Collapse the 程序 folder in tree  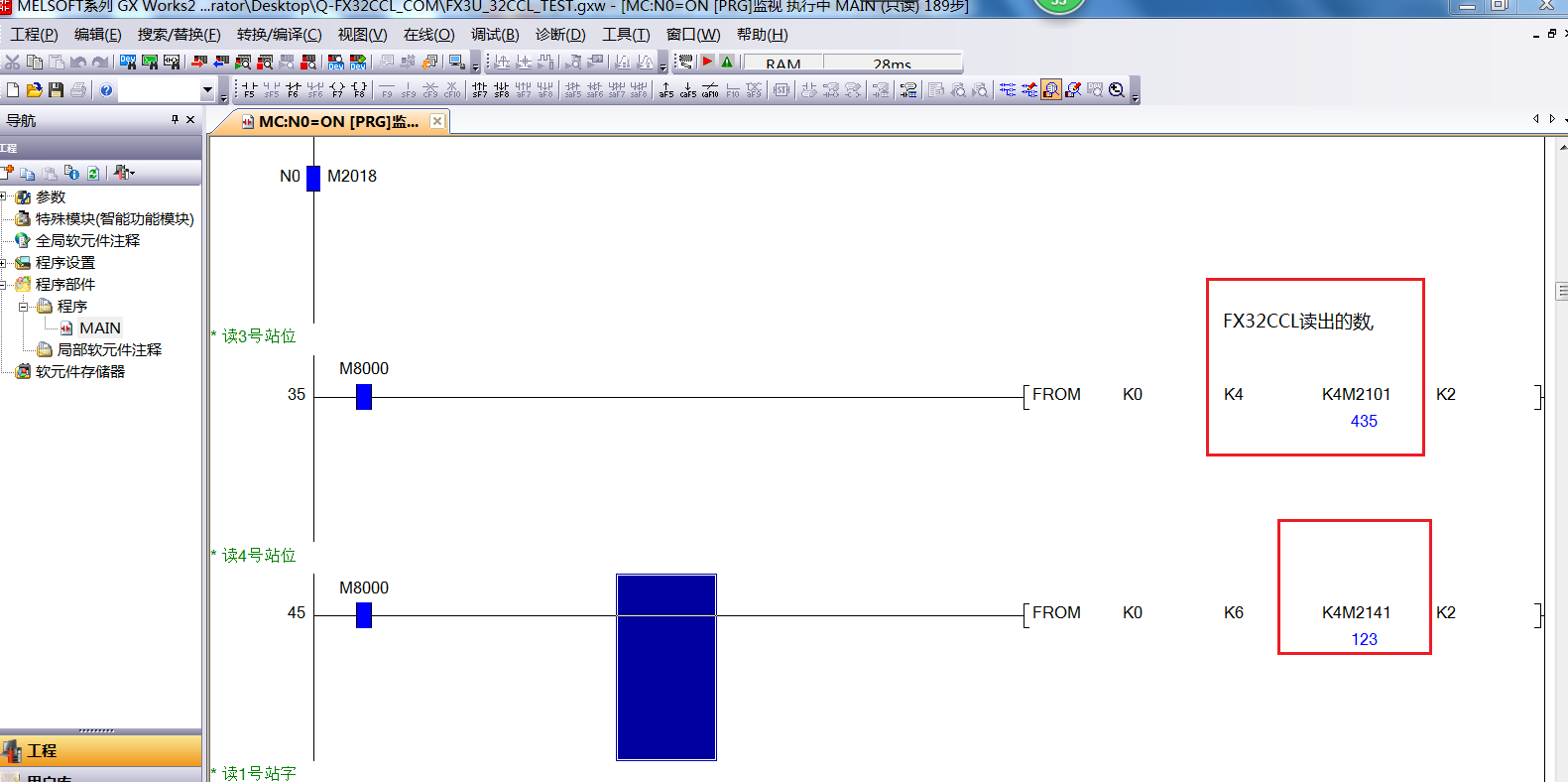[x=23, y=307]
